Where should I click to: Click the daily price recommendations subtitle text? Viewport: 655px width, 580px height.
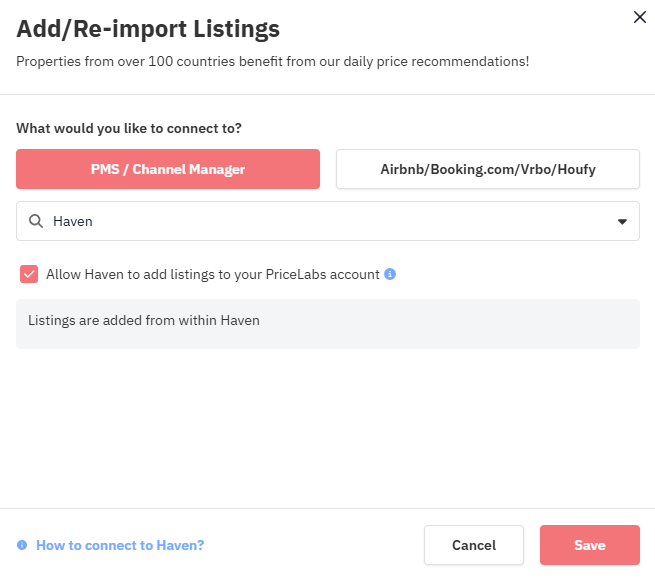pos(272,61)
